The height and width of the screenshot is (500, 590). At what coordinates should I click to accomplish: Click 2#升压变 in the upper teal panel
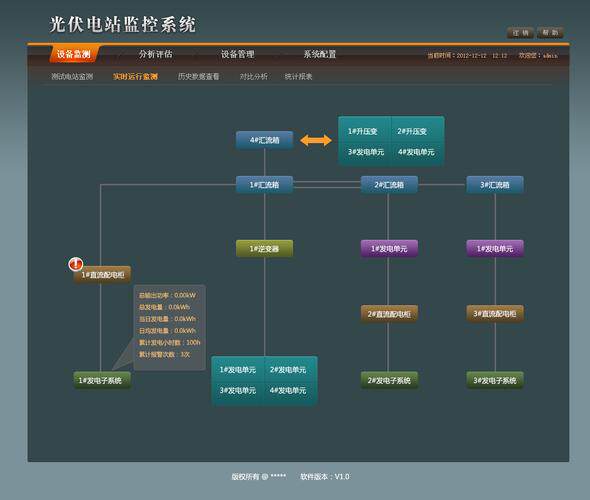click(412, 131)
